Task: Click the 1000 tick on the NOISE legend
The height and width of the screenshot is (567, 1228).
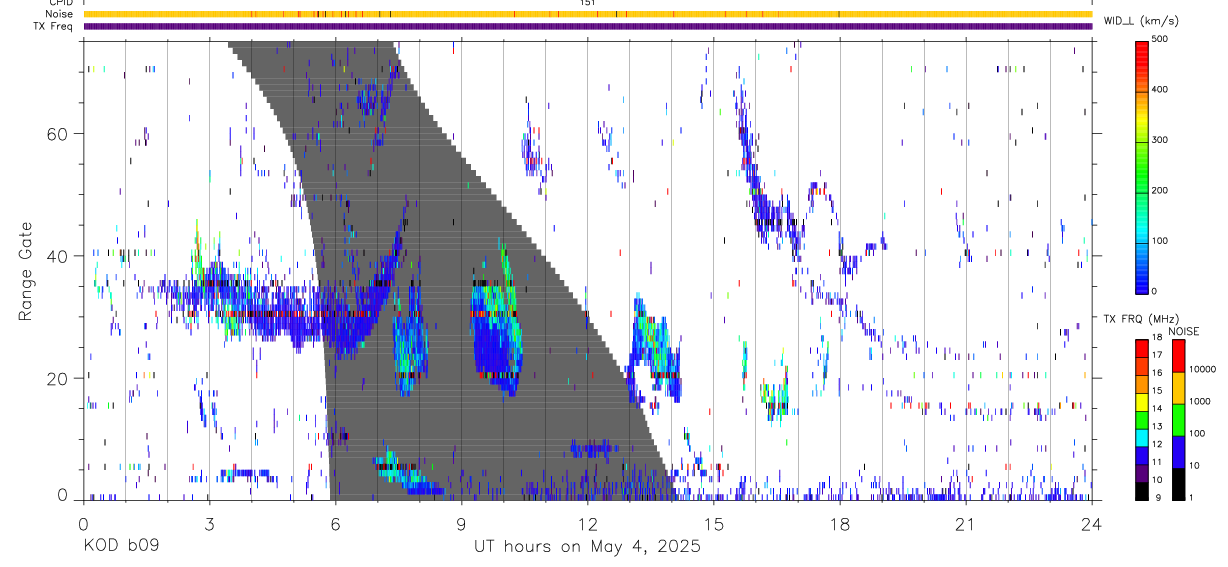Action: click(x=1200, y=402)
